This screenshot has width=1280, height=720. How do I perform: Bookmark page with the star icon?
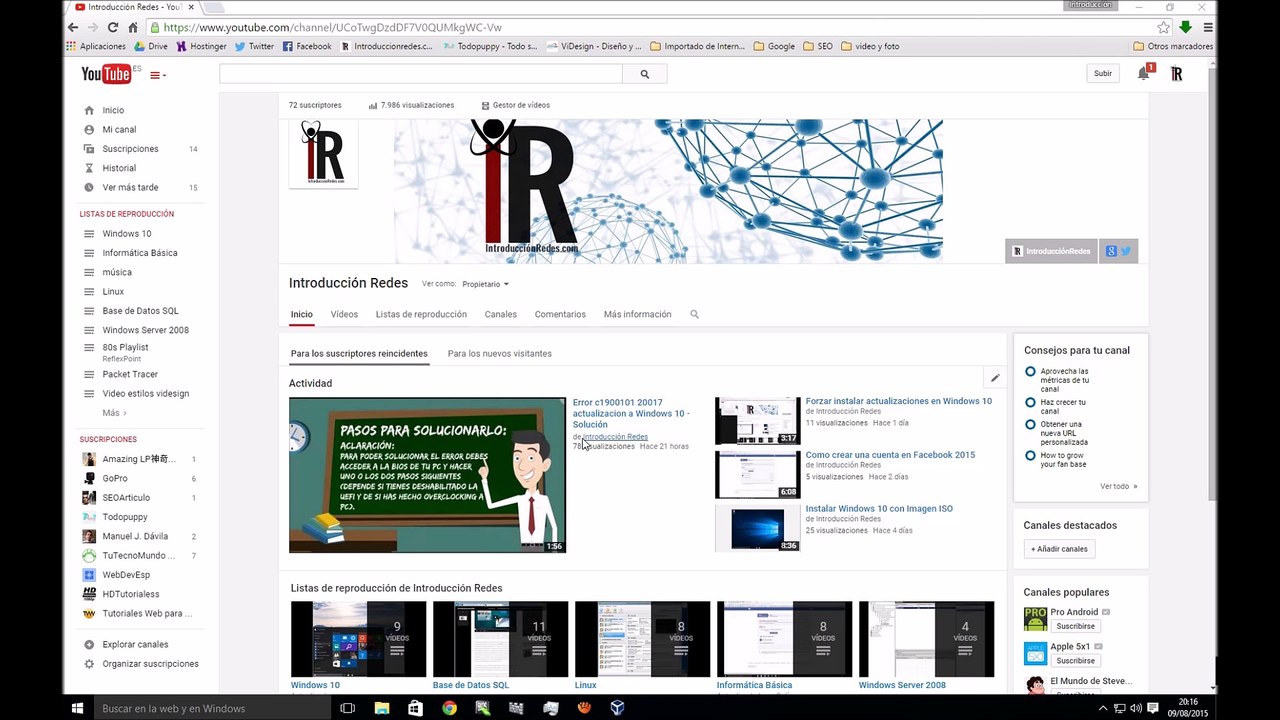(x=1163, y=28)
